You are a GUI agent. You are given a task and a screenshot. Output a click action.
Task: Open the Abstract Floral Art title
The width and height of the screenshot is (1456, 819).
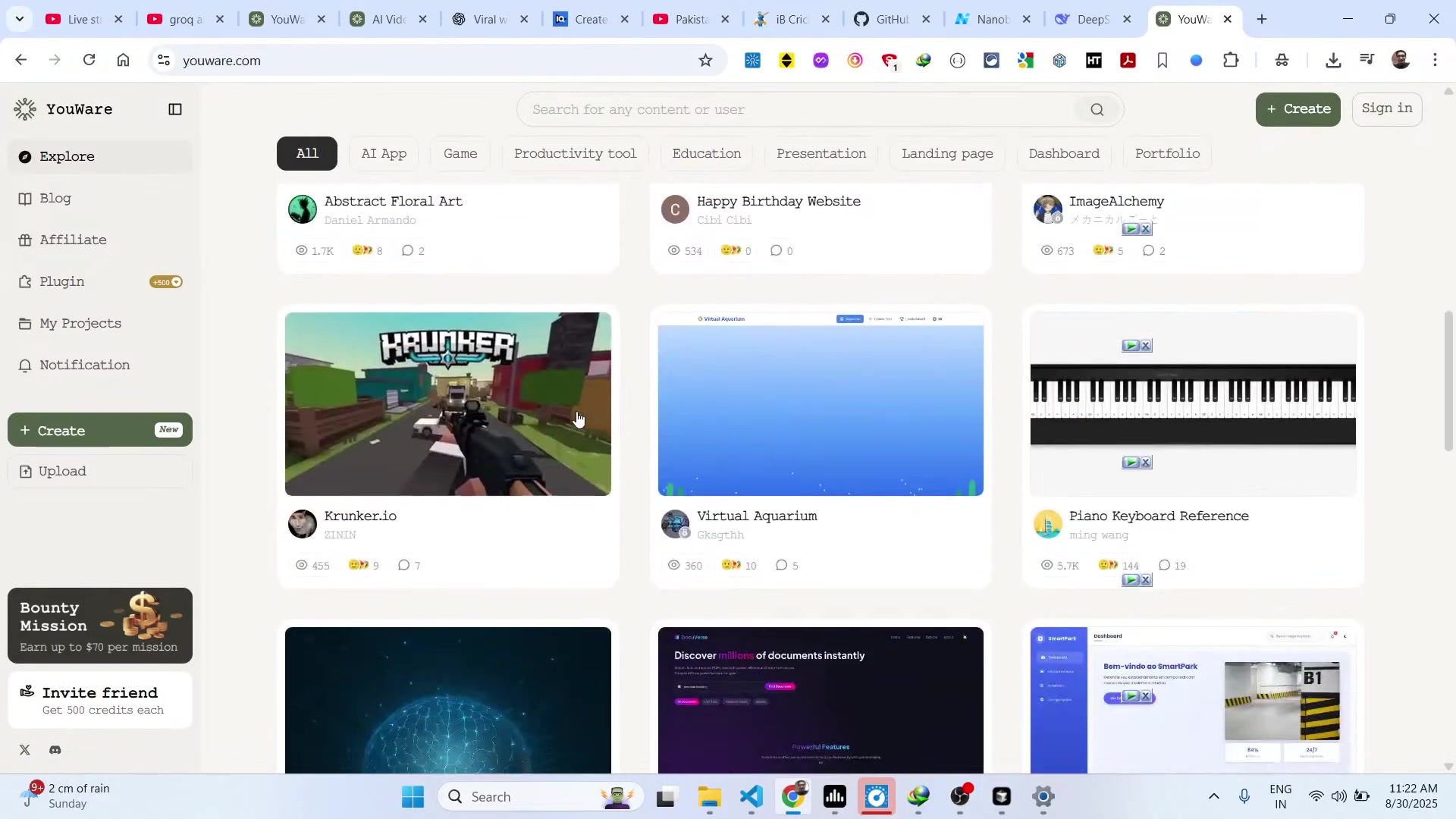click(x=394, y=201)
